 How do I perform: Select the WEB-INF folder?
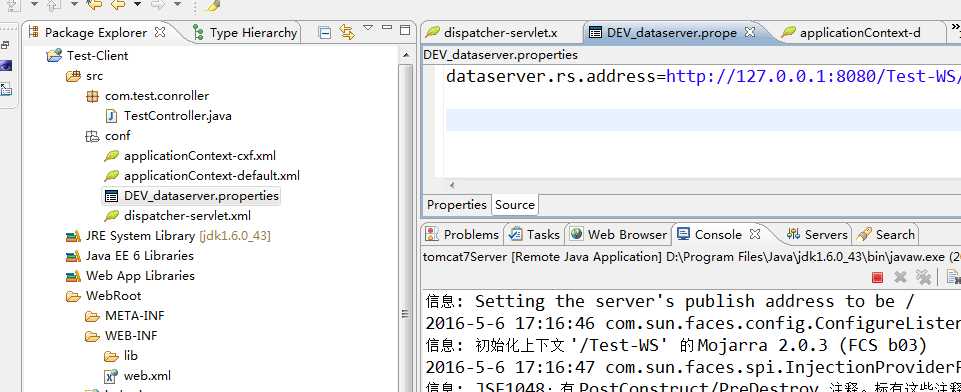tap(121, 336)
